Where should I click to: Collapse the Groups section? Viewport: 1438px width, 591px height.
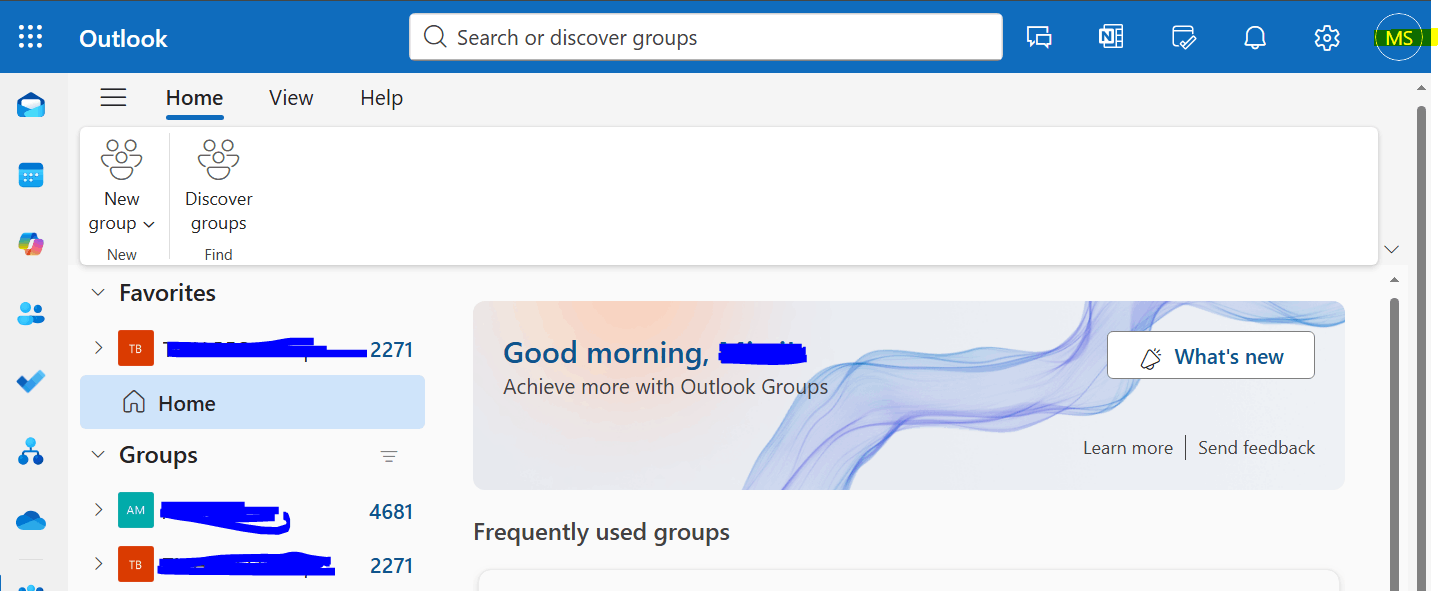(98, 455)
